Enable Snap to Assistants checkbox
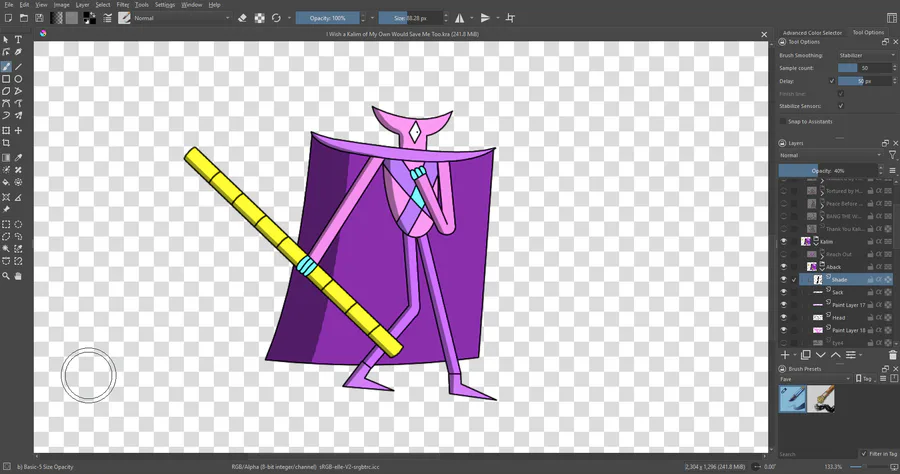This screenshot has height=474, width=900. point(782,122)
